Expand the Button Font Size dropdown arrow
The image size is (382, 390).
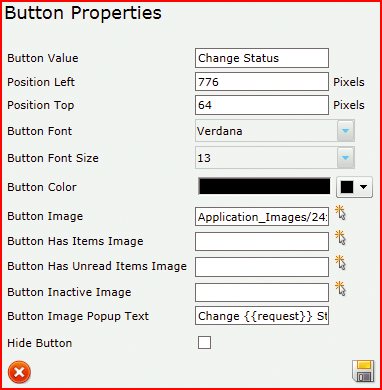pyautogui.click(x=345, y=158)
